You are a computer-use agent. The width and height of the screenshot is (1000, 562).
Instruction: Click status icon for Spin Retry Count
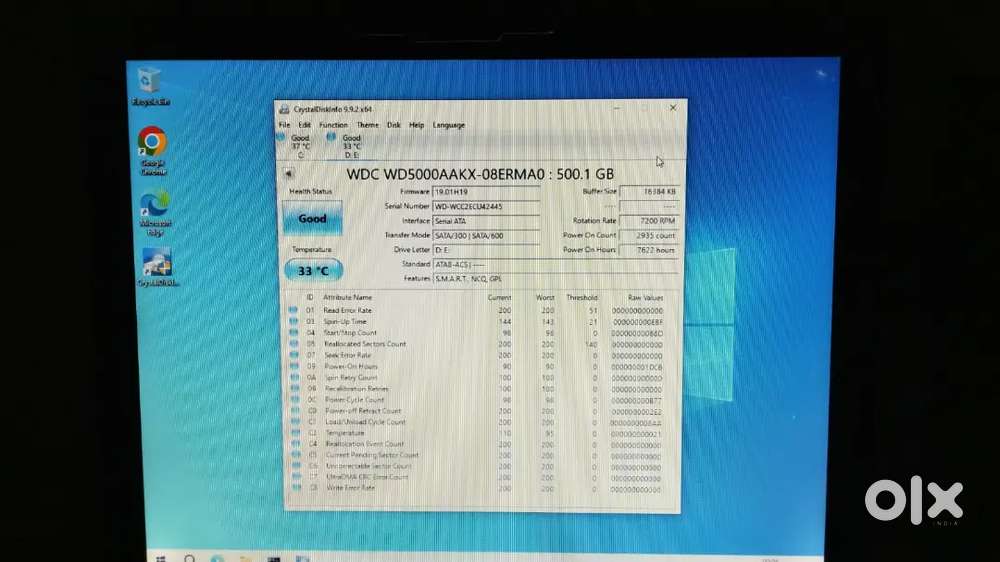point(295,377)
